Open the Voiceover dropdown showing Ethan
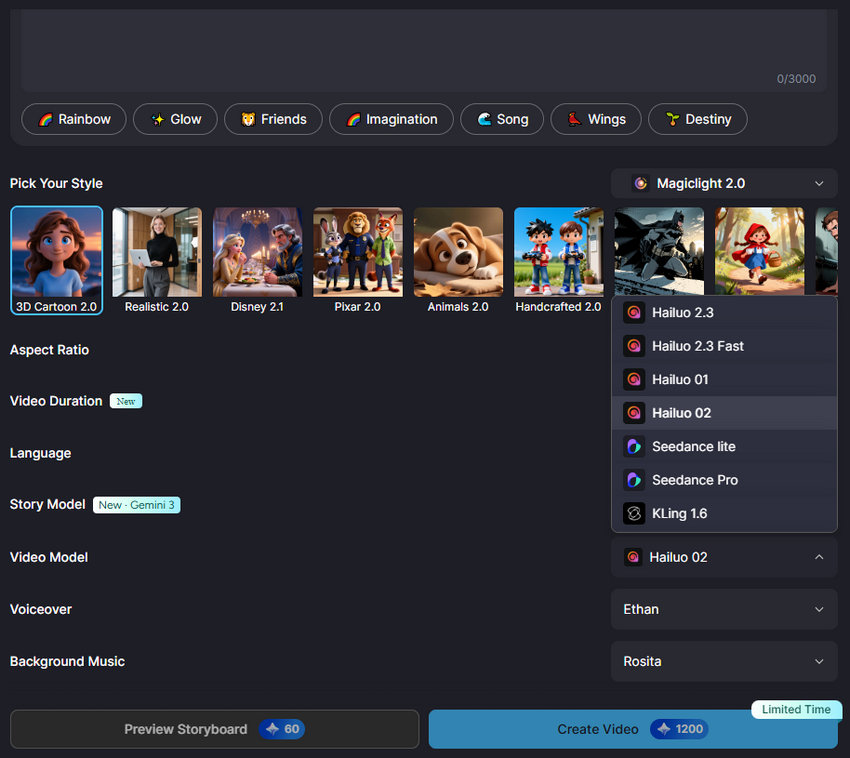Screen dimensions: 850x758 pyautogui.click(x=724, y=609)
